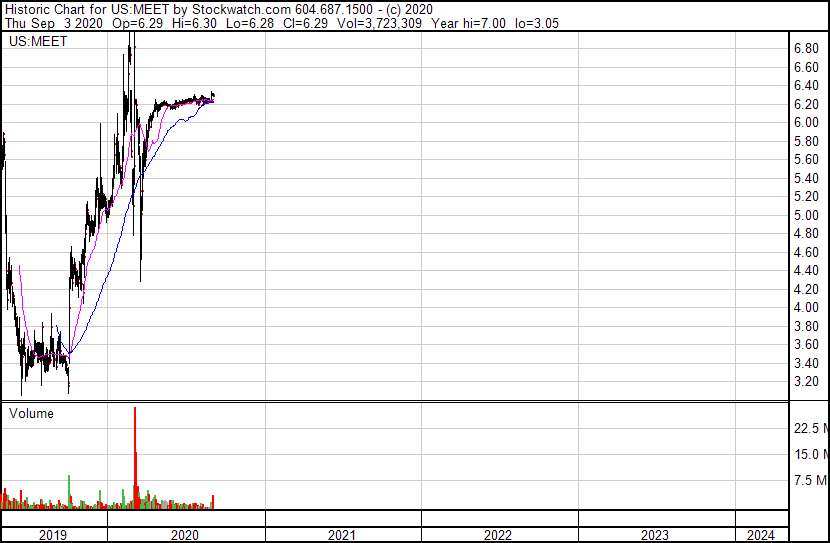Viewport: 830px width, 543px height.
Task: Select the 2020 year label
Action: pos(185,535)
